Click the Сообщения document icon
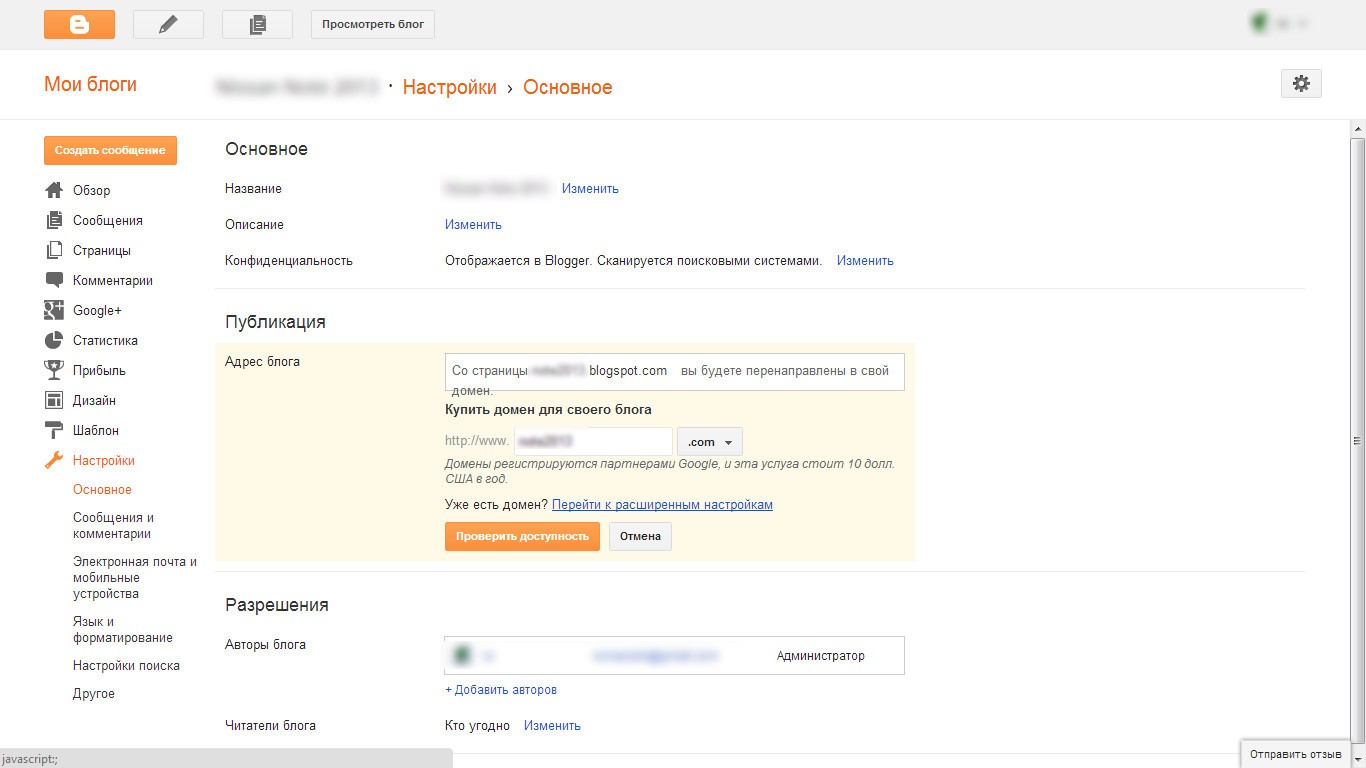Viewport: 1366px width, 768px height. pyautogui.click(x=54, y=220)
